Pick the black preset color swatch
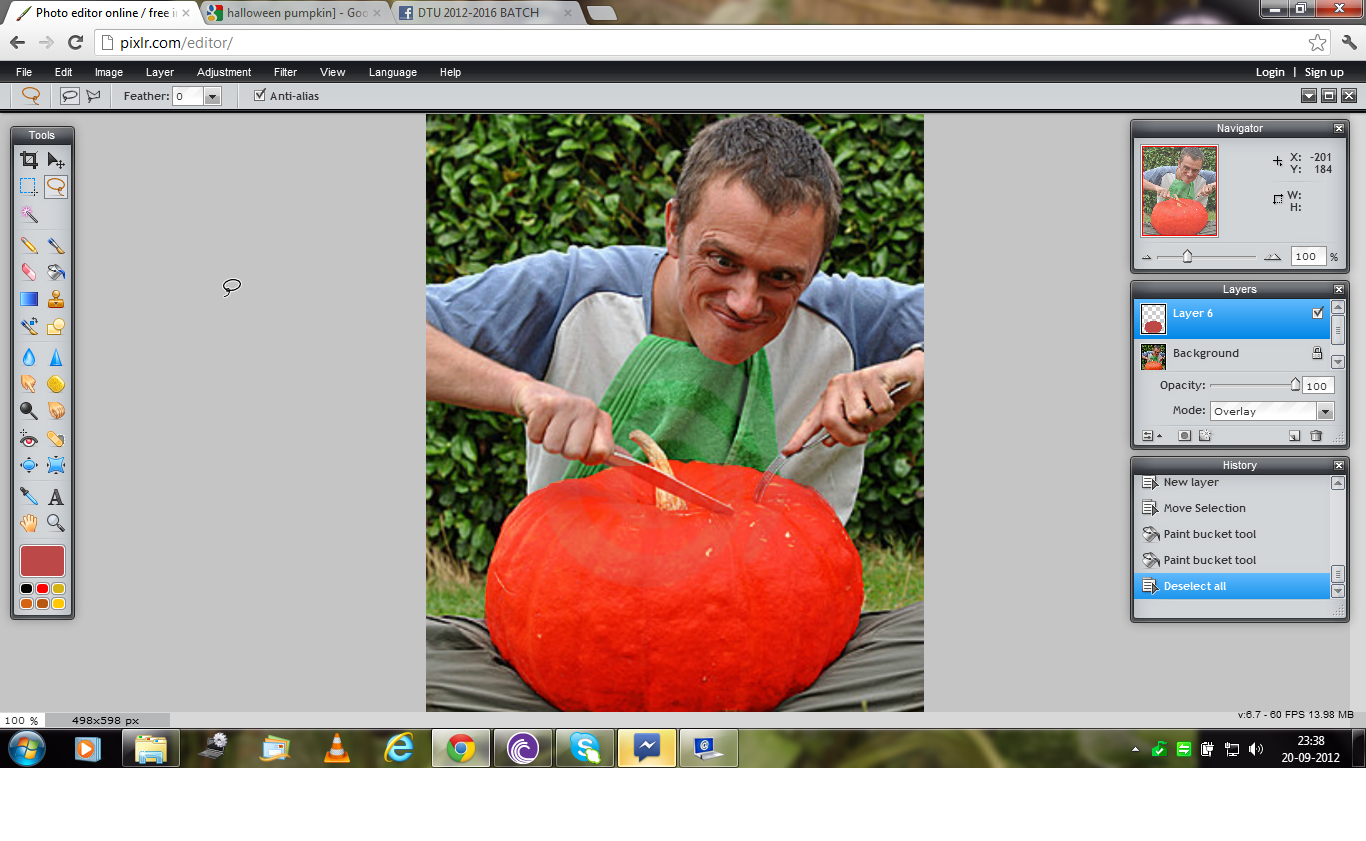The height and width of the screenshot is (841, 1366). (x=27, y=588)
